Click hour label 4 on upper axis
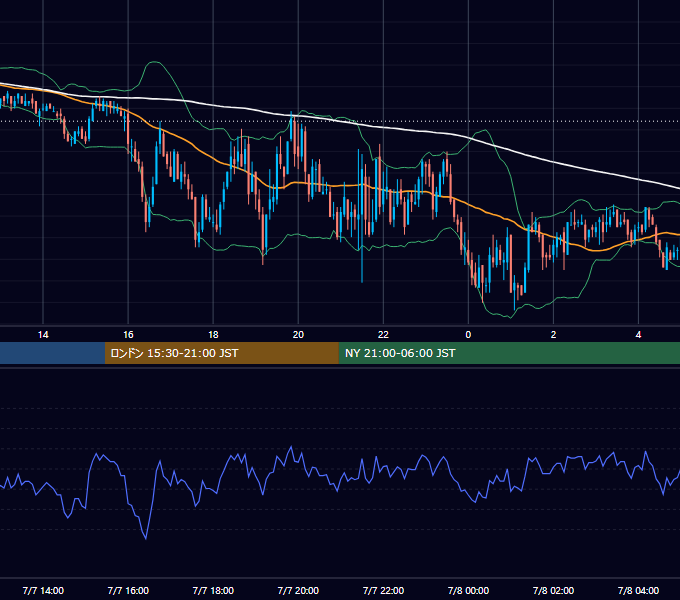Image resolution: width=680 pixels, height=600 pixels. click(638, 335)
